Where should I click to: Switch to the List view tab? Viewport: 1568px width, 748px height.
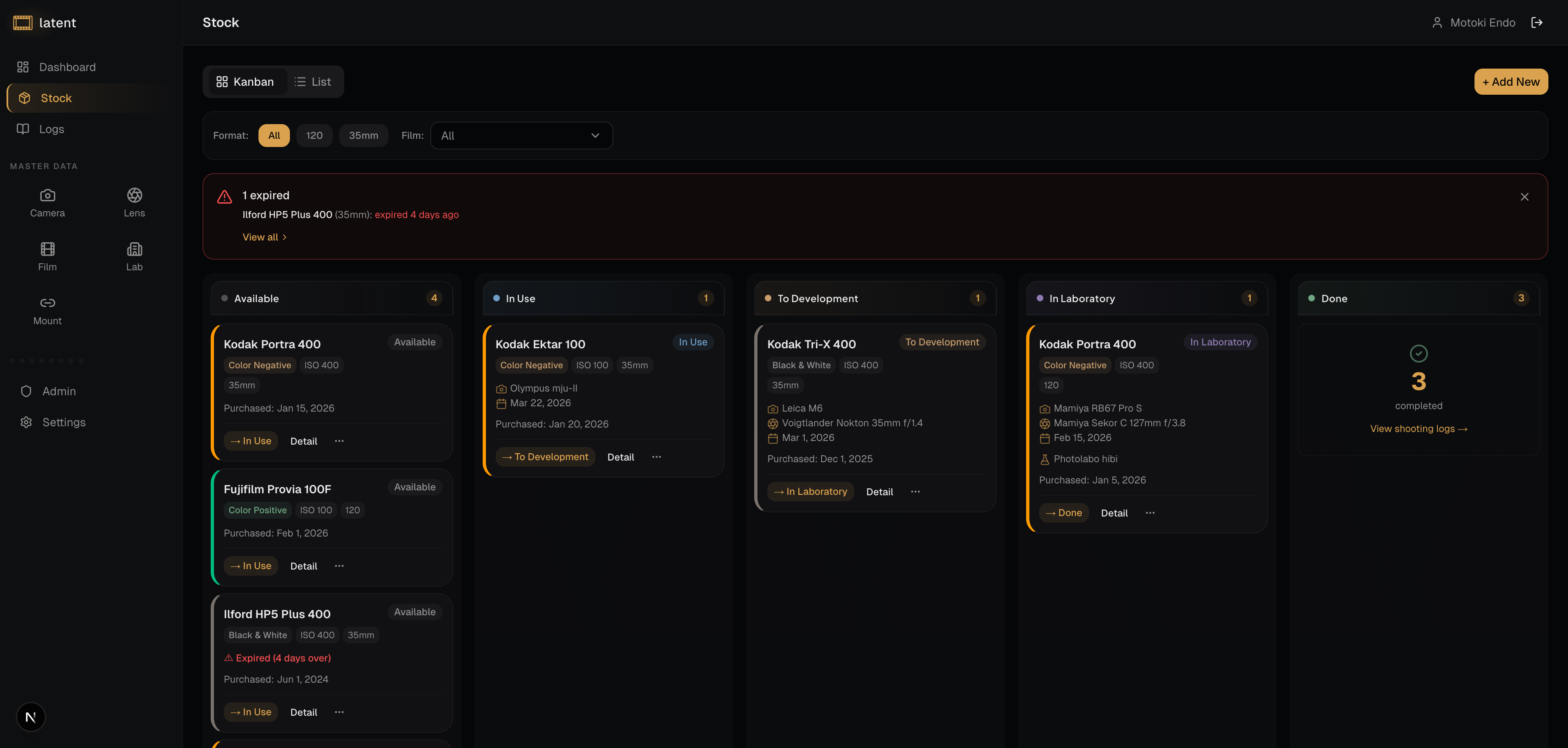point(313,82)
